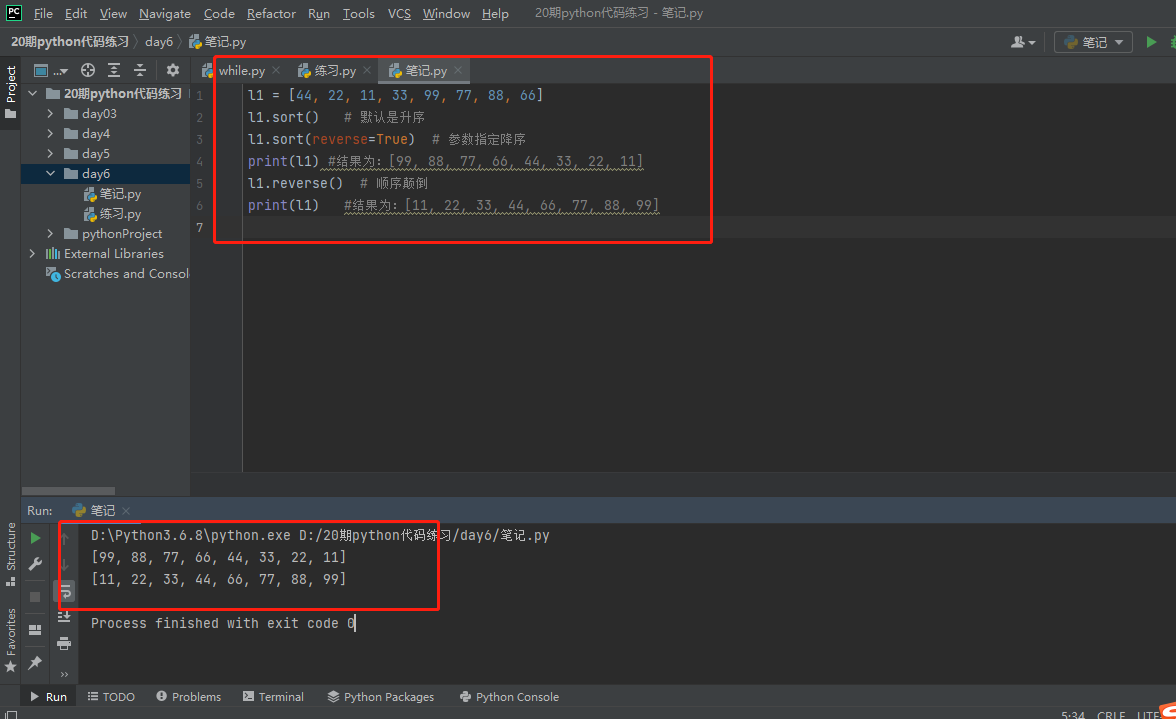Viewport: 1176px width, 719px height.
Task: Open the Problems tool window
Action: pyautogui.click(x=188, y=697)
